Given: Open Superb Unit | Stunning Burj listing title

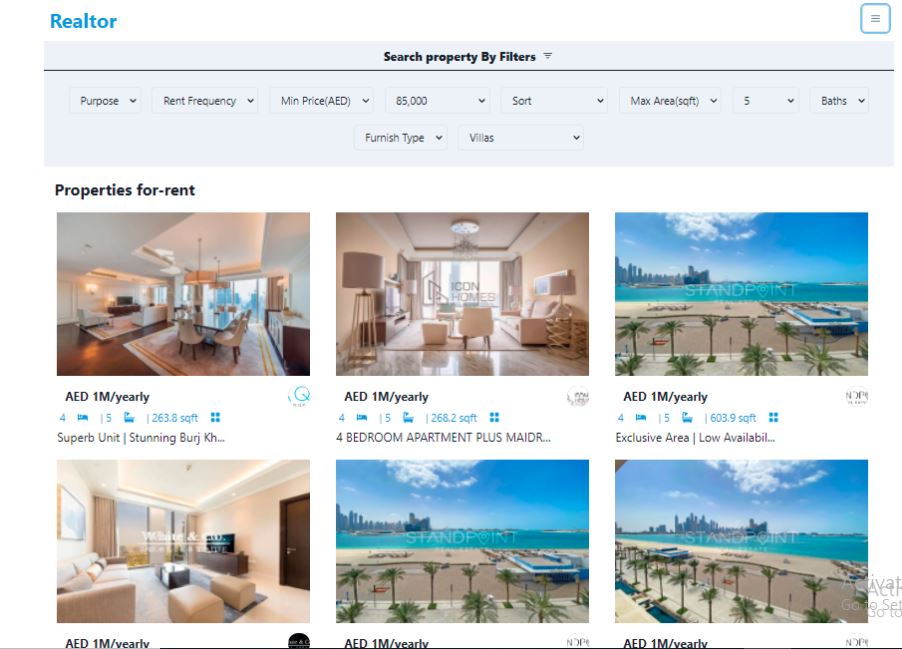Looking at the screenshot, I should pos(141,438).
